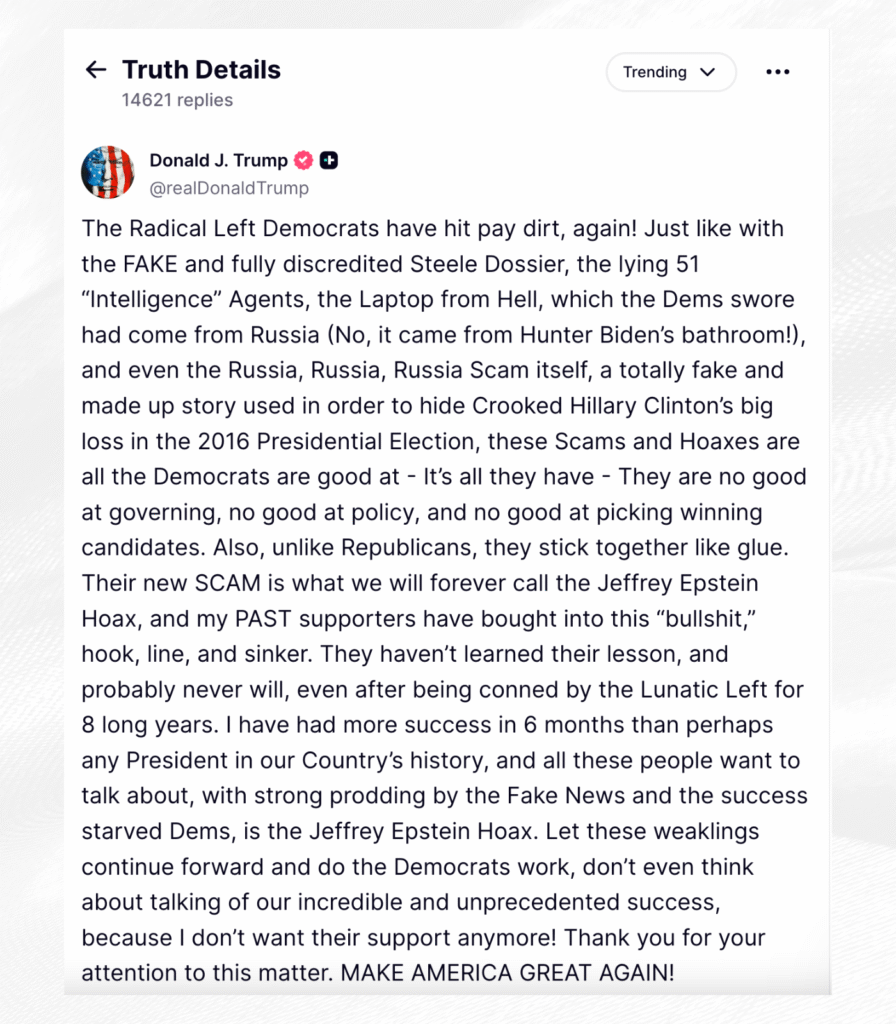
Task: Click the MAKE AMERICA GREAT AGAIN closing text
Action: 507,972
